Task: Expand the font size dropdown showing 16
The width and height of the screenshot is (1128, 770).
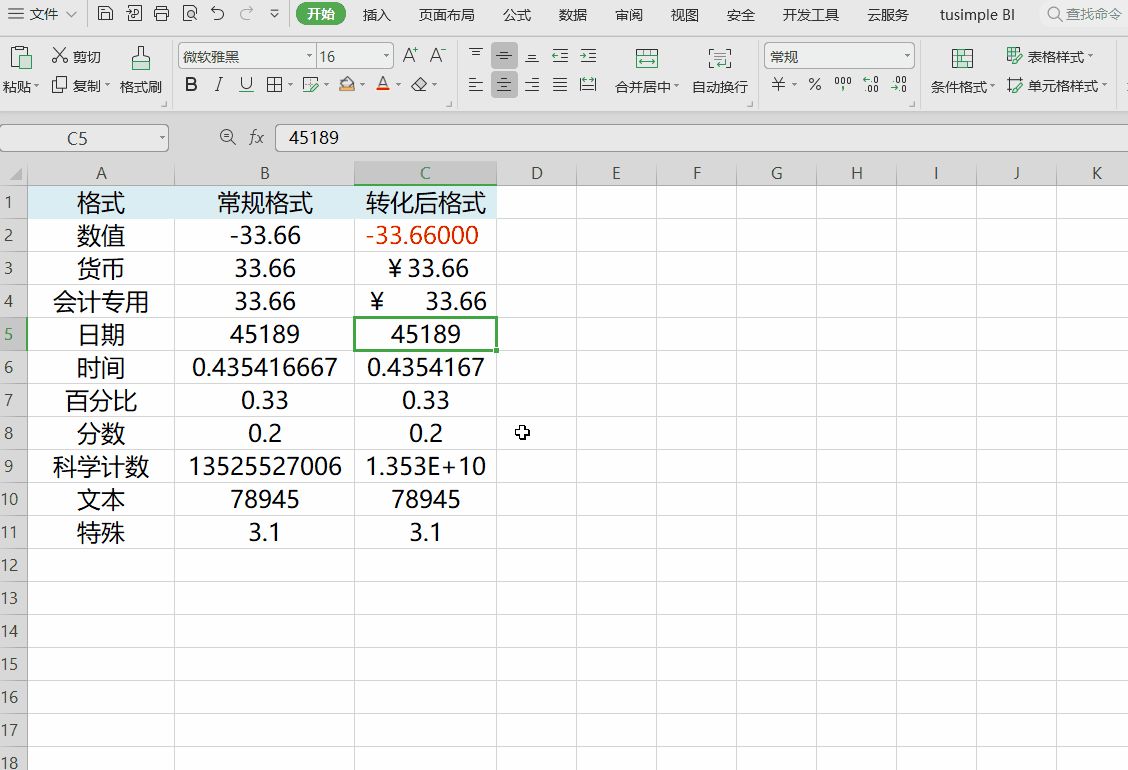Action: tap(387, 57)
